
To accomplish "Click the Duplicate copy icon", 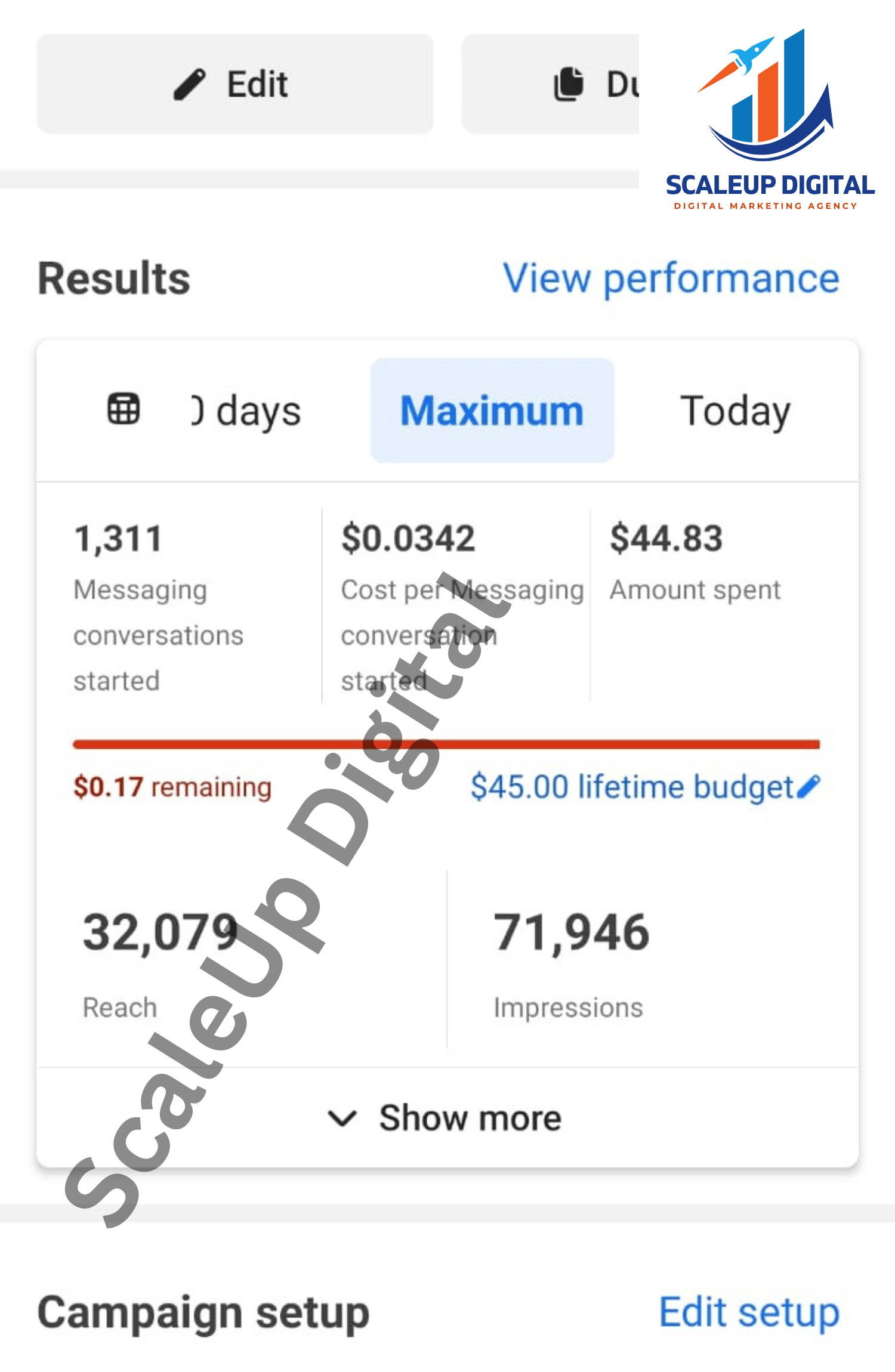I will [569, 84].
